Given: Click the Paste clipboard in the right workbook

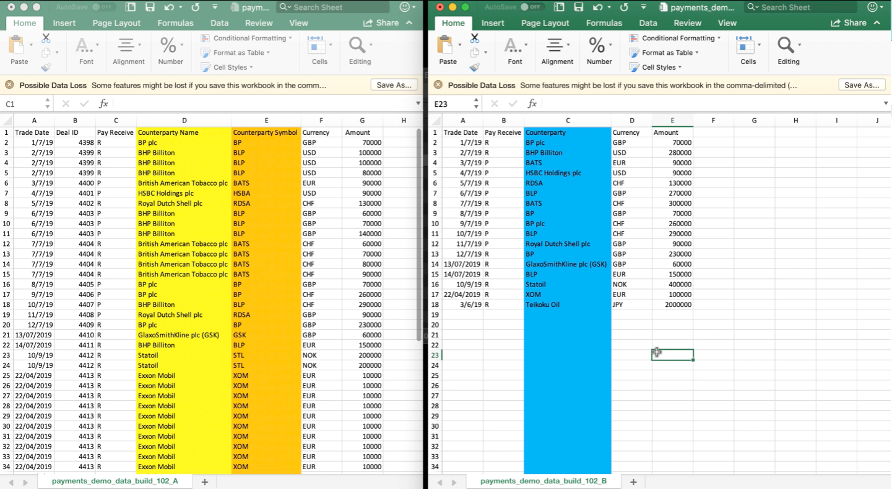Looking at the screenshot, I should pyautogui.click(x=447, y=46).
